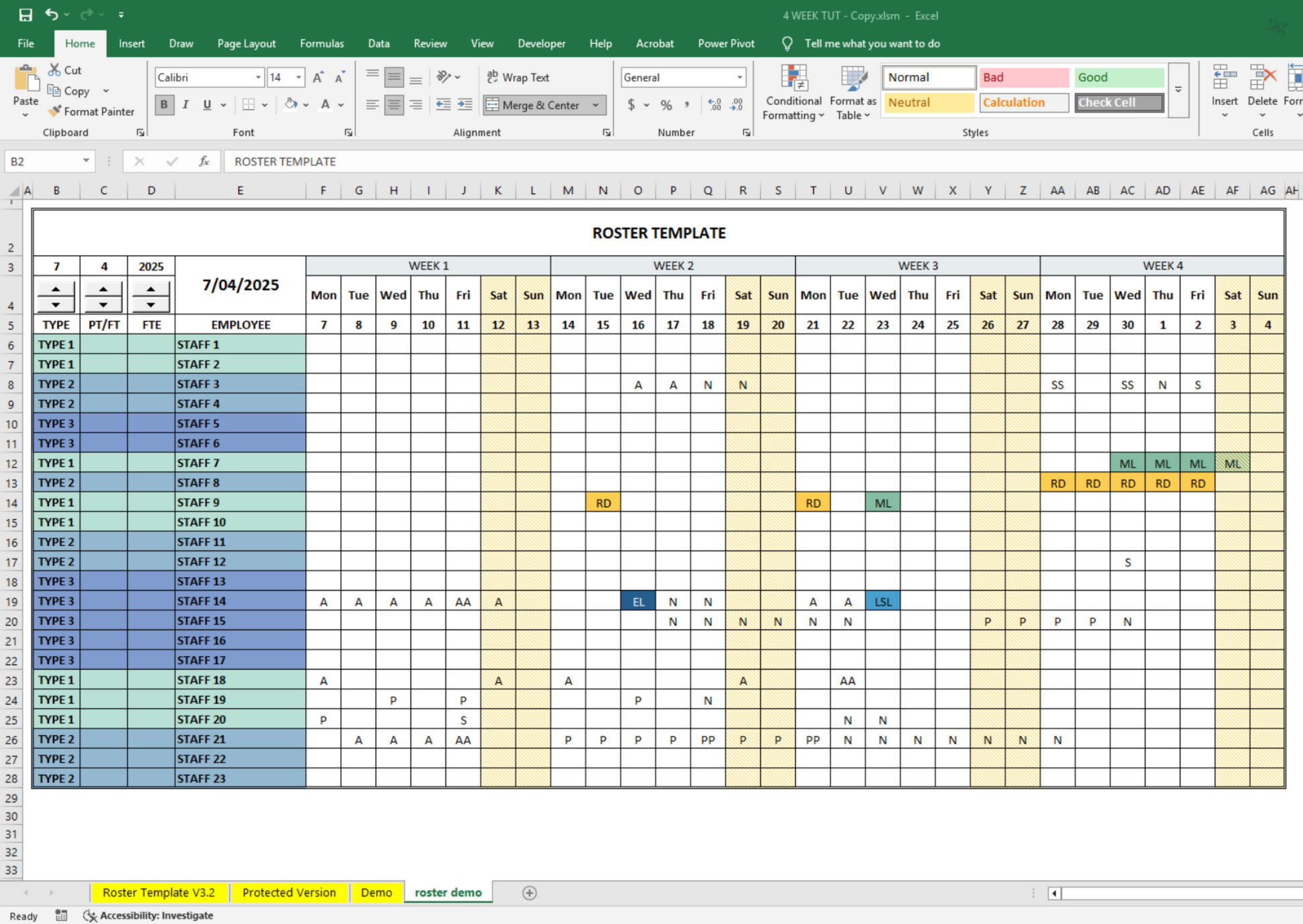The width and height of the screenshot is (1303, 924).
Task: Switch to Protected Version sheet tab
Action: point(289,893)
